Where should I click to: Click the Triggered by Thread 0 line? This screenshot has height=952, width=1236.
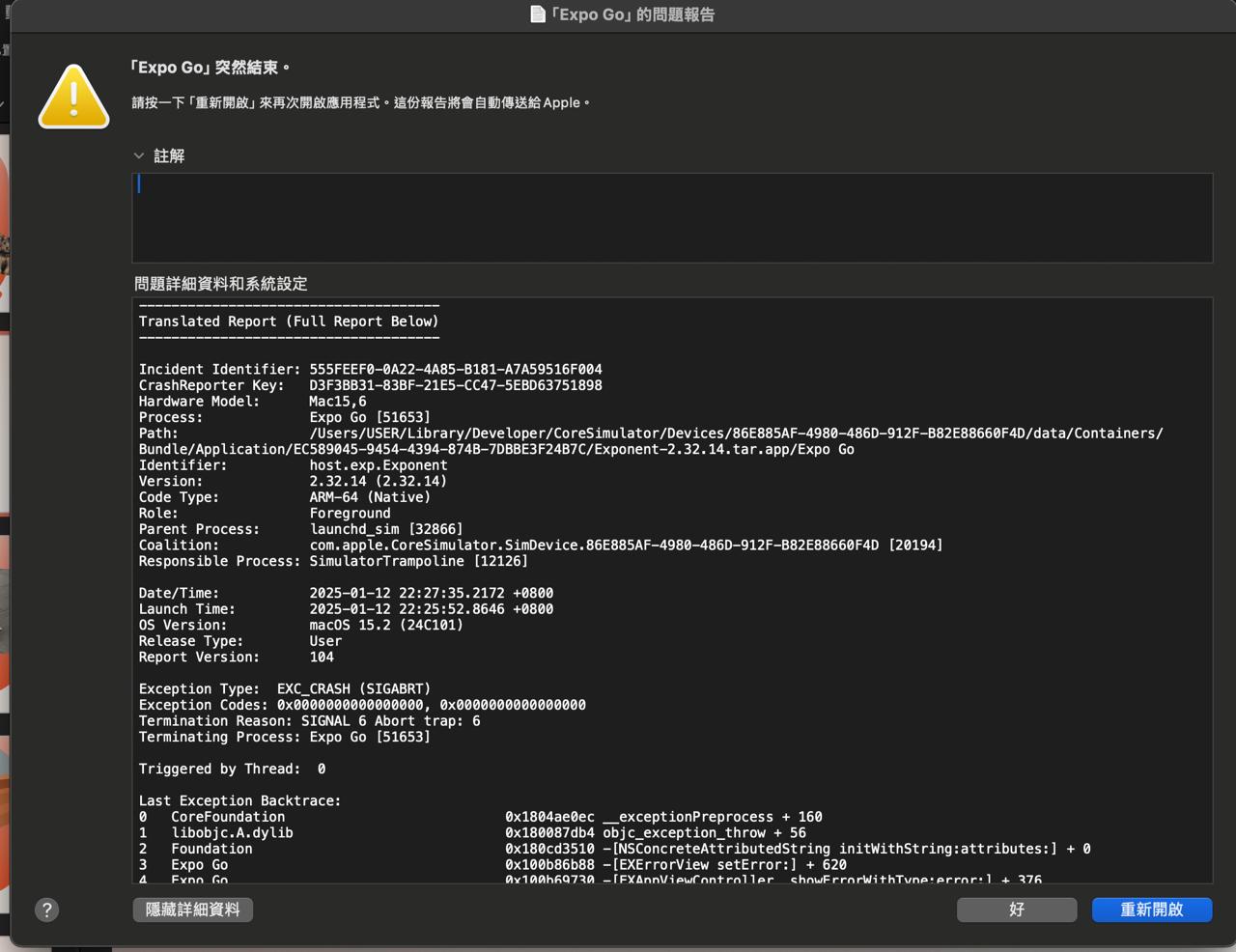(232, 769)
